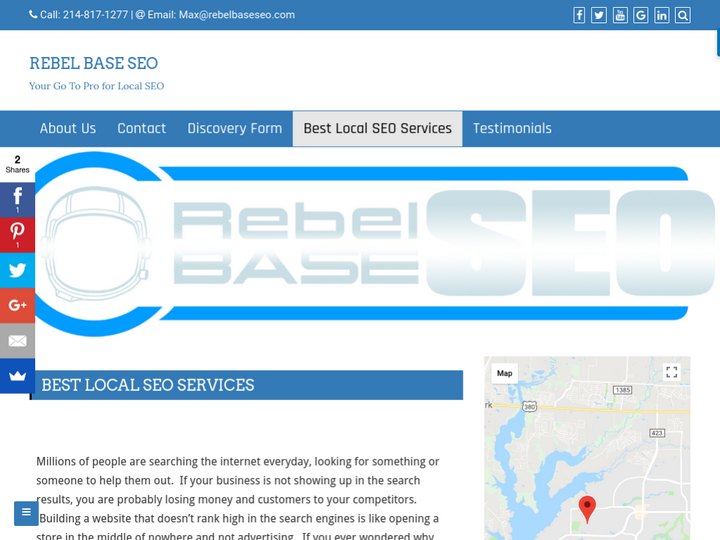
Task: Select Best Local SEO Services tab
Action: pos(377,129)
